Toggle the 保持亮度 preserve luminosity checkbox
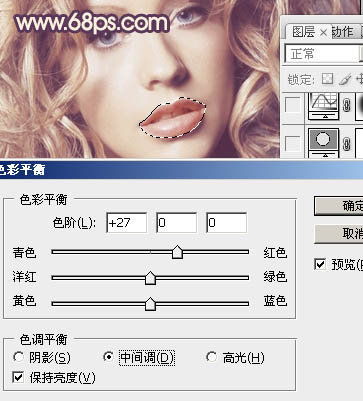The height and width of the screenshot is (401, 363). pos(18,377)
